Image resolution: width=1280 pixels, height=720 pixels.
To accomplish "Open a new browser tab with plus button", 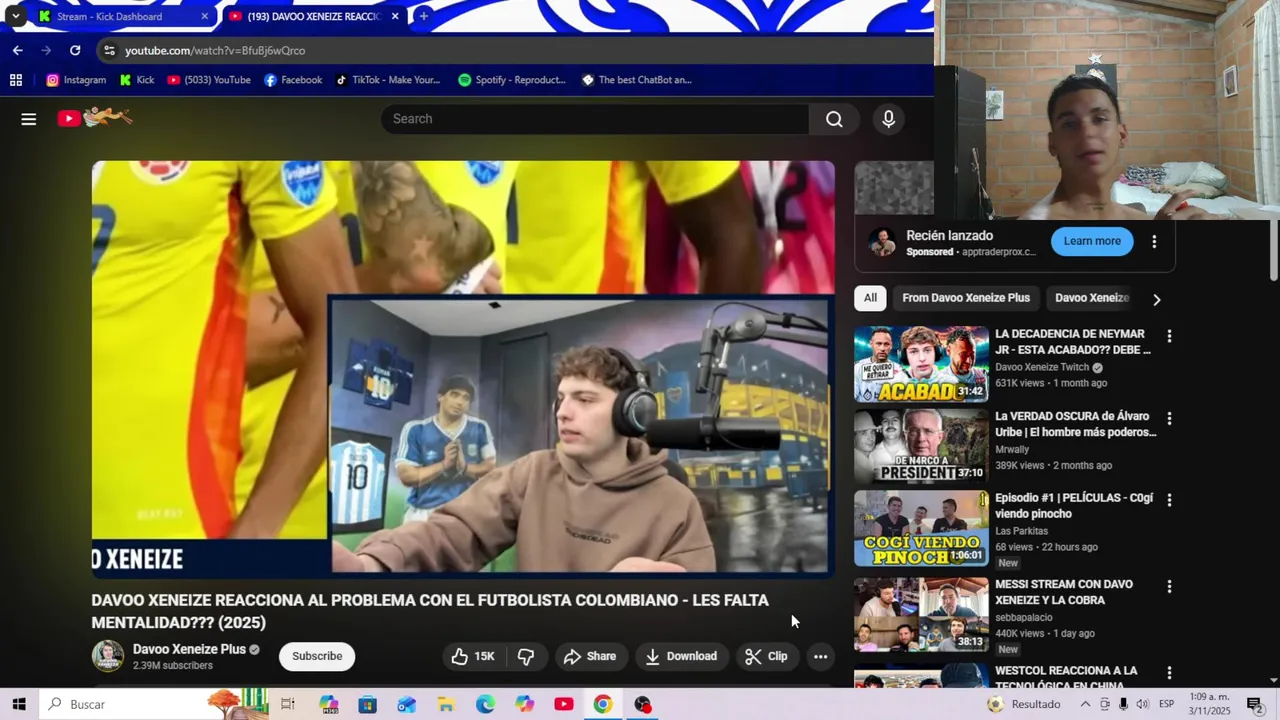I will click(x=423, y=16).
